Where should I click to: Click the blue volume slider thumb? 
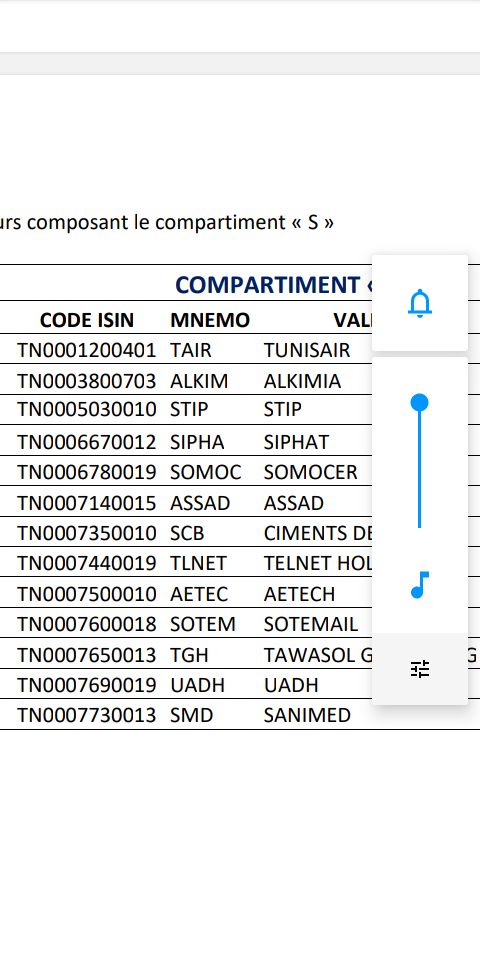(419, 403)
